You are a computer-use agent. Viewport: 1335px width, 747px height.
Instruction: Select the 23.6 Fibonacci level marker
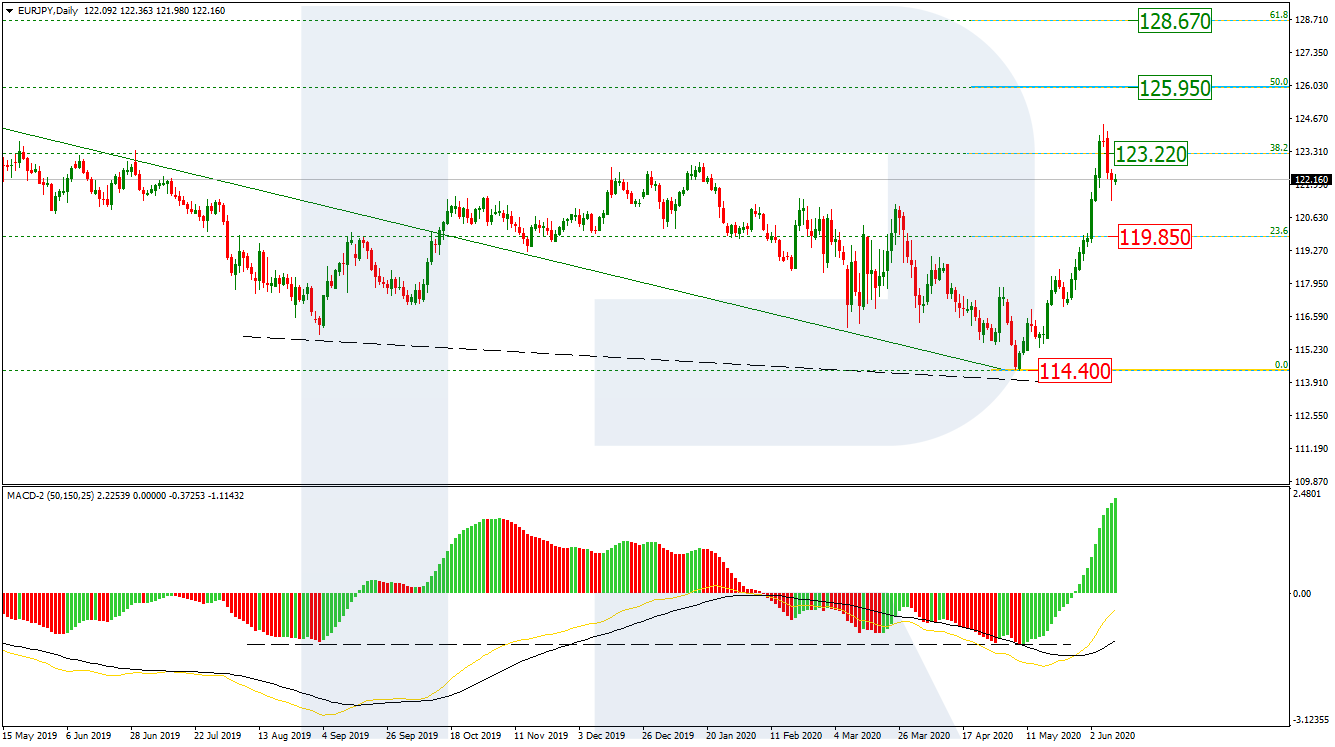1277,231
